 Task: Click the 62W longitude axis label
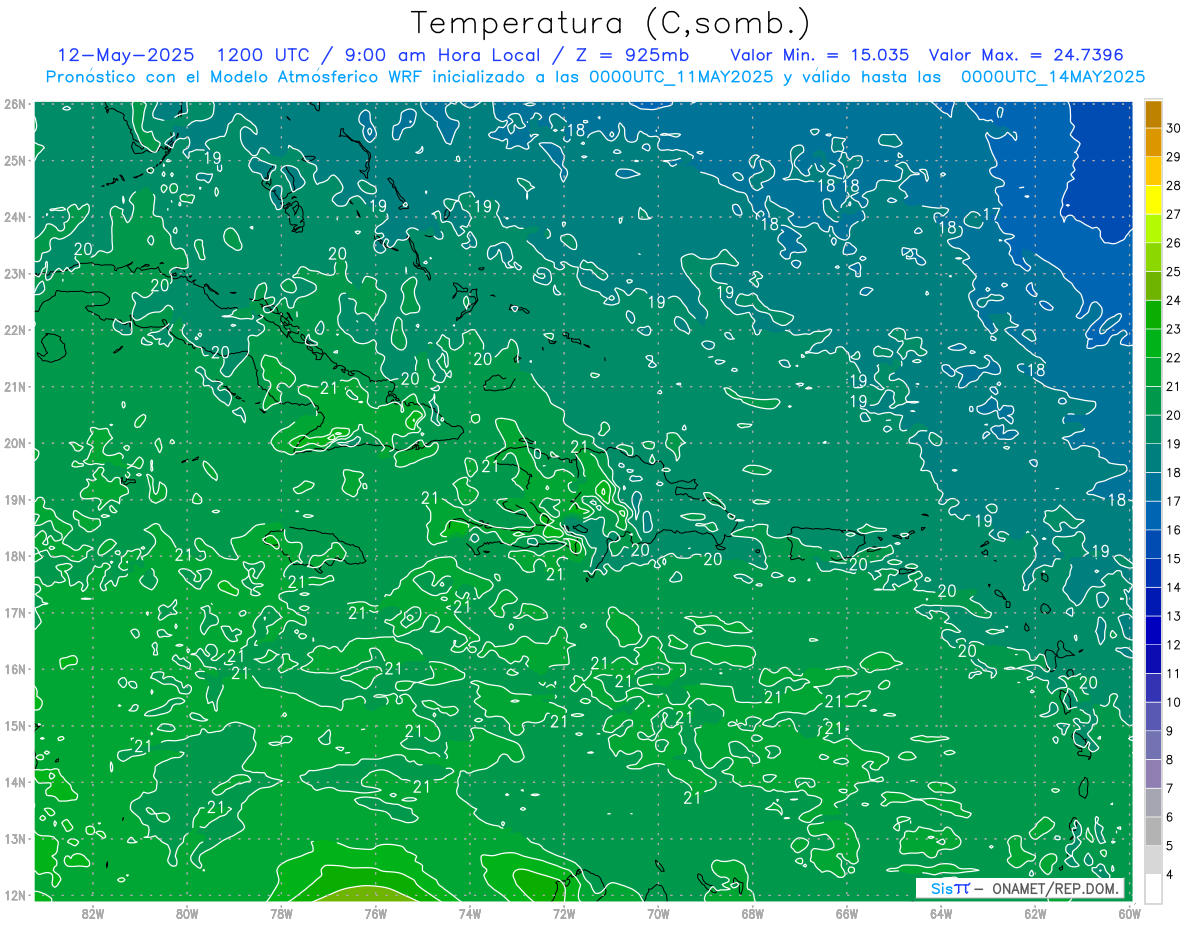1036,913
